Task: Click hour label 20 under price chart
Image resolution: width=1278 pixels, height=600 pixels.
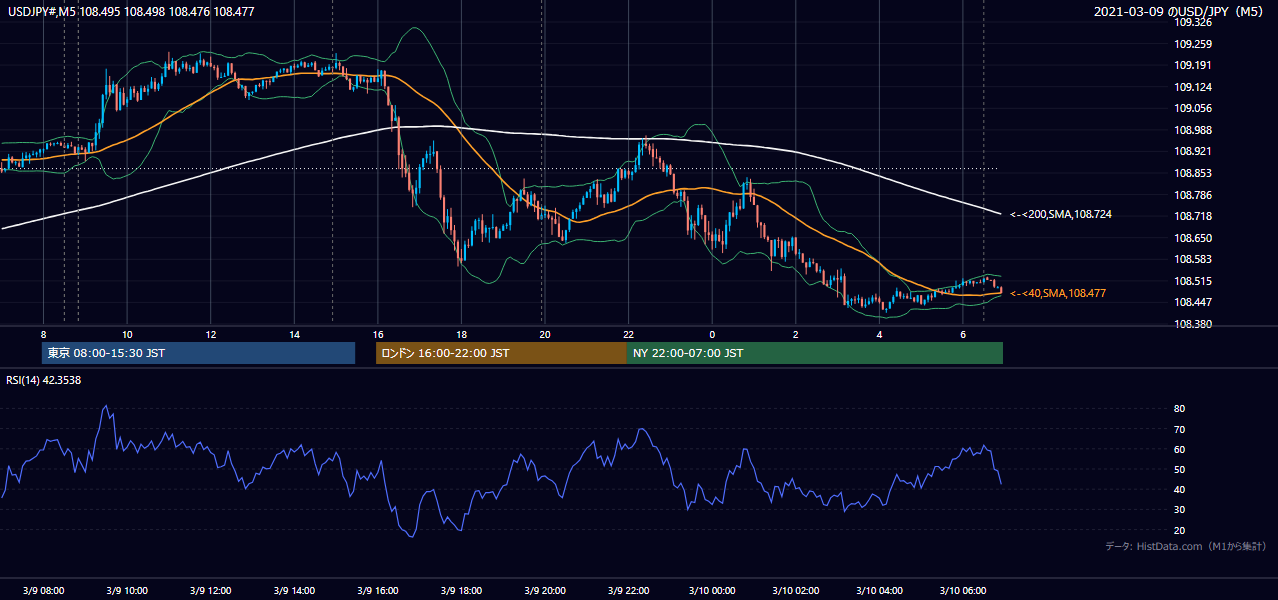Action: [x=545, y=334]
